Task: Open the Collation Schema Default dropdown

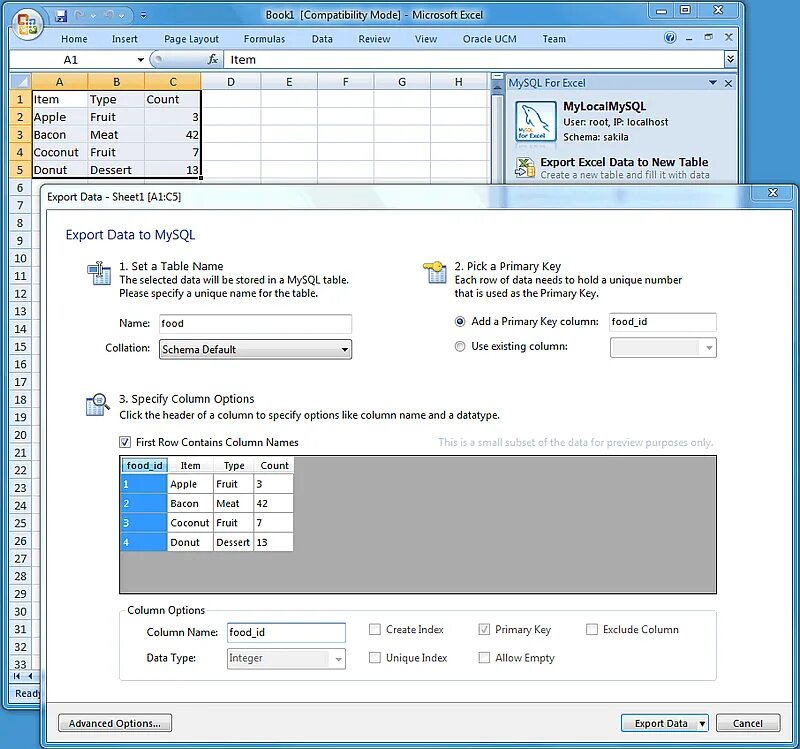Action: pyautogui.click(x=255, y=349)
